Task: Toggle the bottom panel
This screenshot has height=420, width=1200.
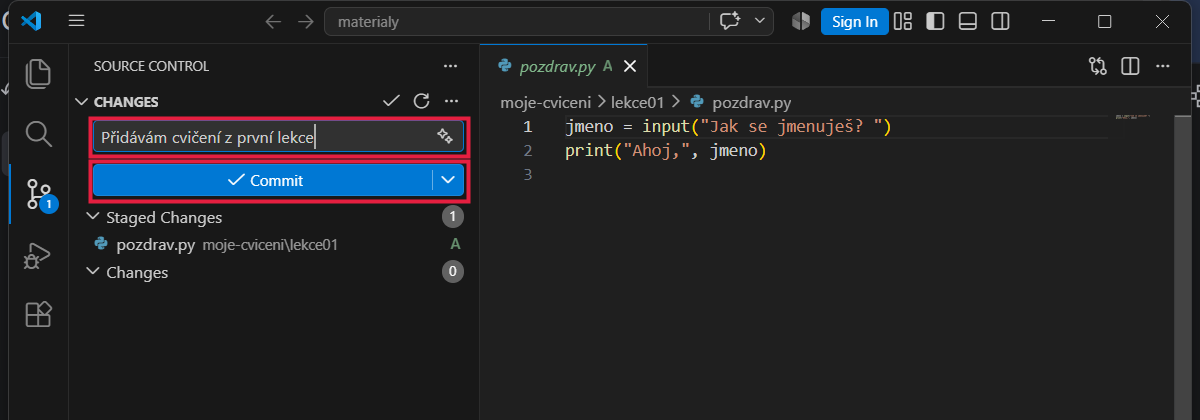Action: tap(967, 21)
